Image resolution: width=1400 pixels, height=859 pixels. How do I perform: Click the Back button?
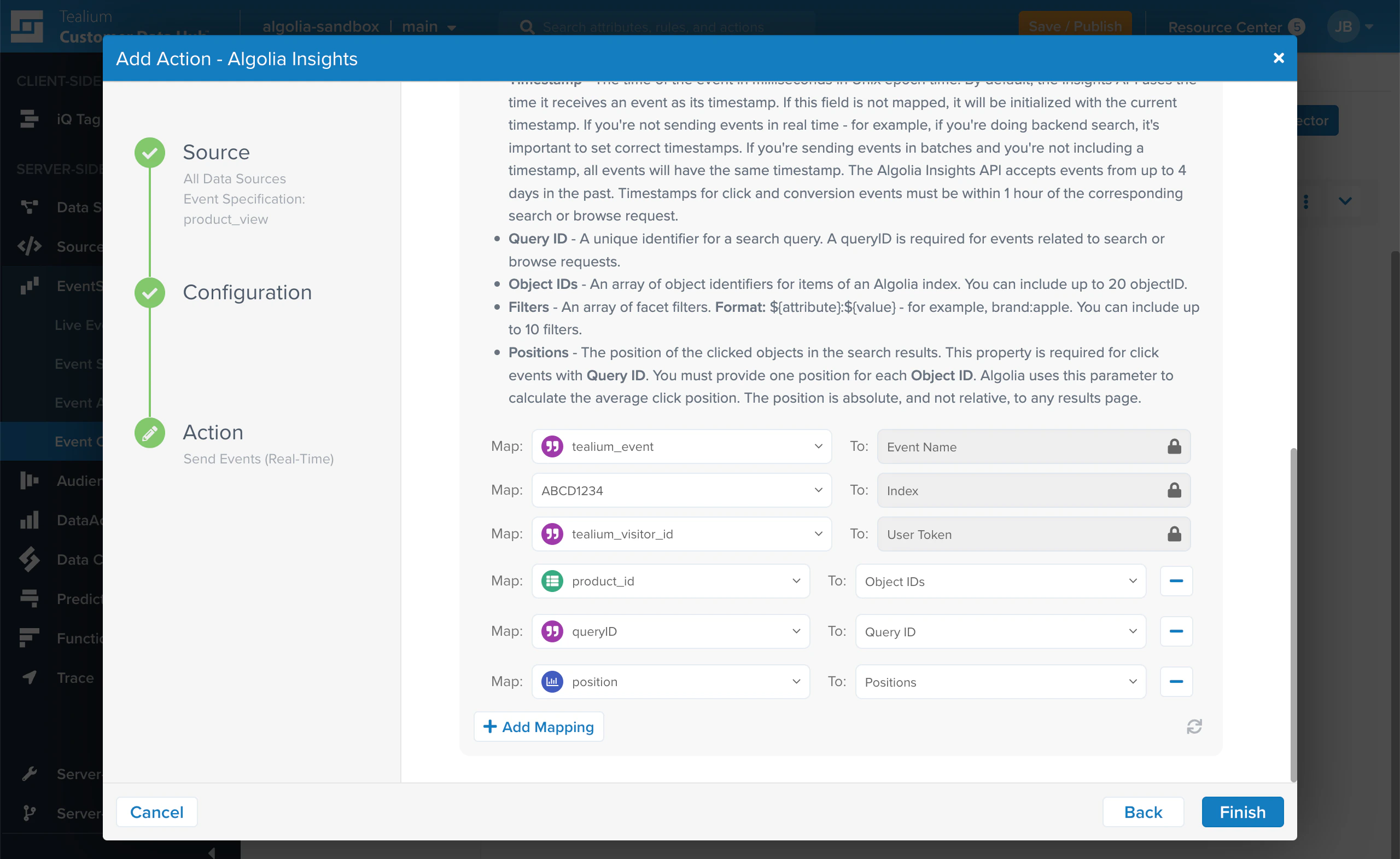click(x=1142, y=812)
